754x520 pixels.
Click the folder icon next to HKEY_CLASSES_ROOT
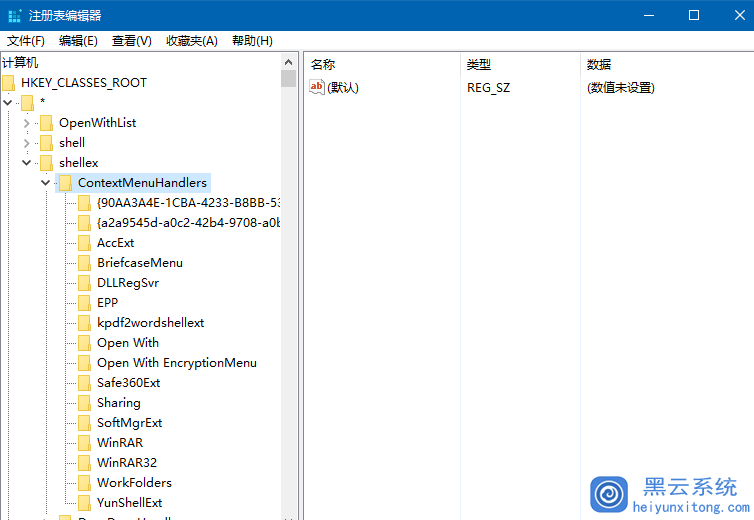click(x=9, y=83)
